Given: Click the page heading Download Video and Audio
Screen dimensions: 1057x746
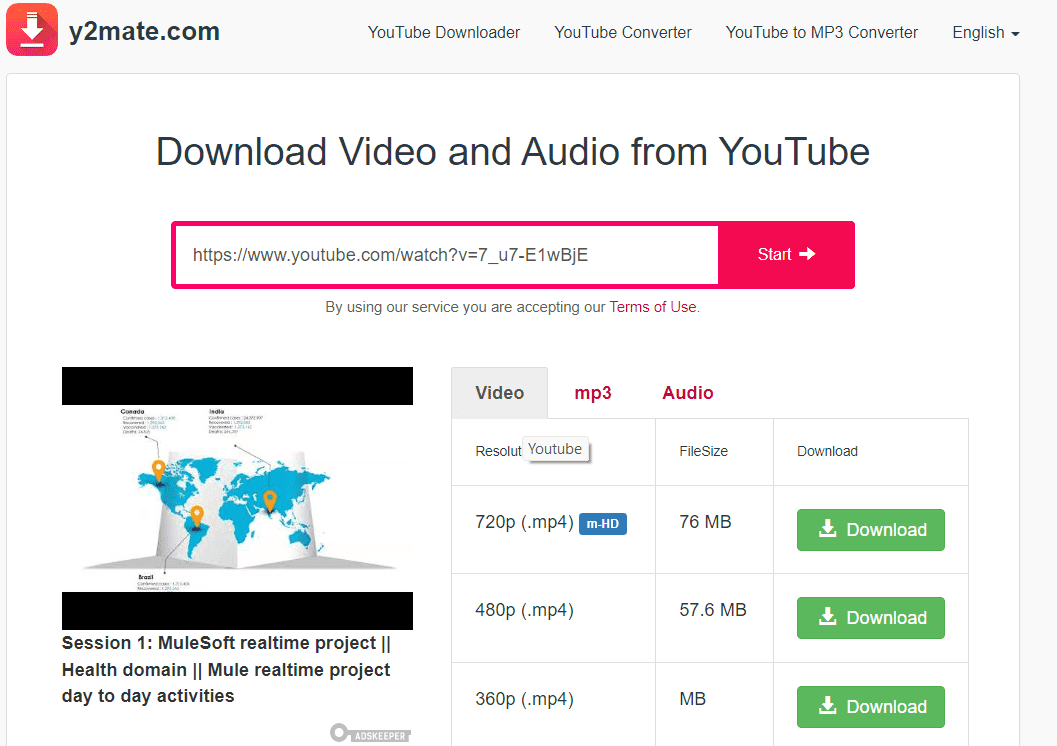Looking at the screenshot, I should click(512, 151).
